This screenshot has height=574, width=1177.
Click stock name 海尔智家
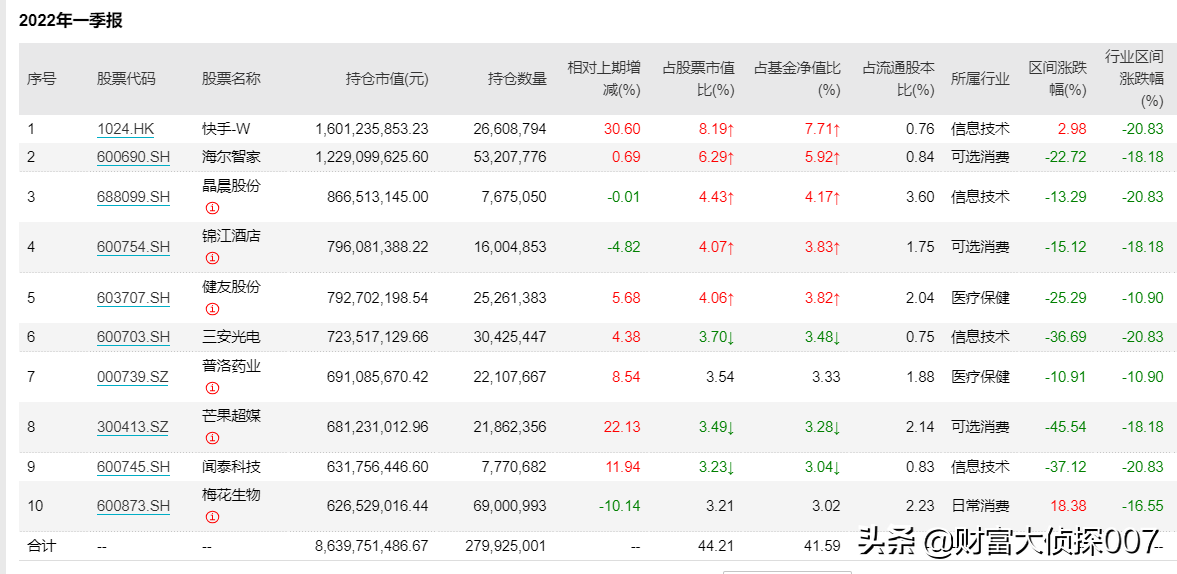231,157
